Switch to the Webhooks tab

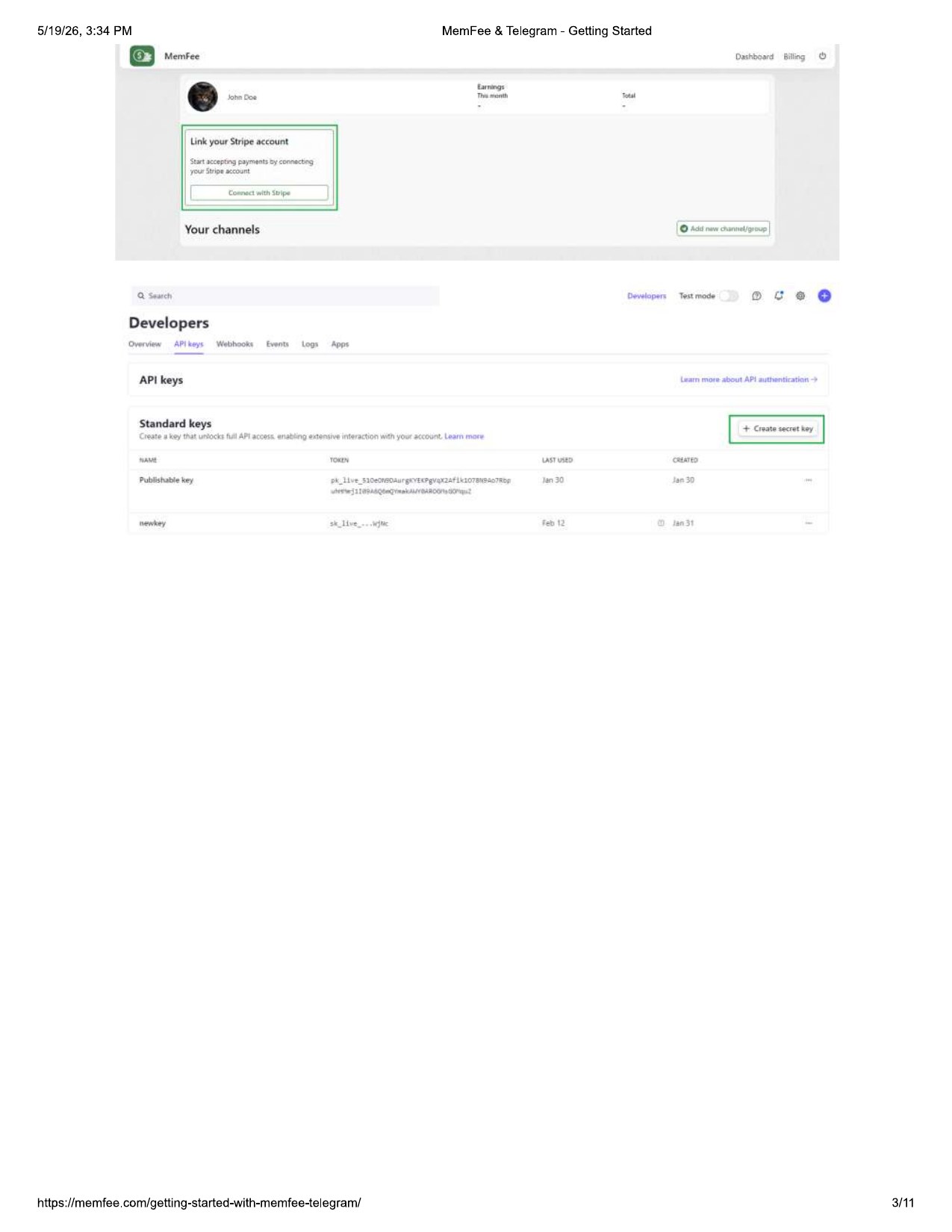tap(234, 344)
